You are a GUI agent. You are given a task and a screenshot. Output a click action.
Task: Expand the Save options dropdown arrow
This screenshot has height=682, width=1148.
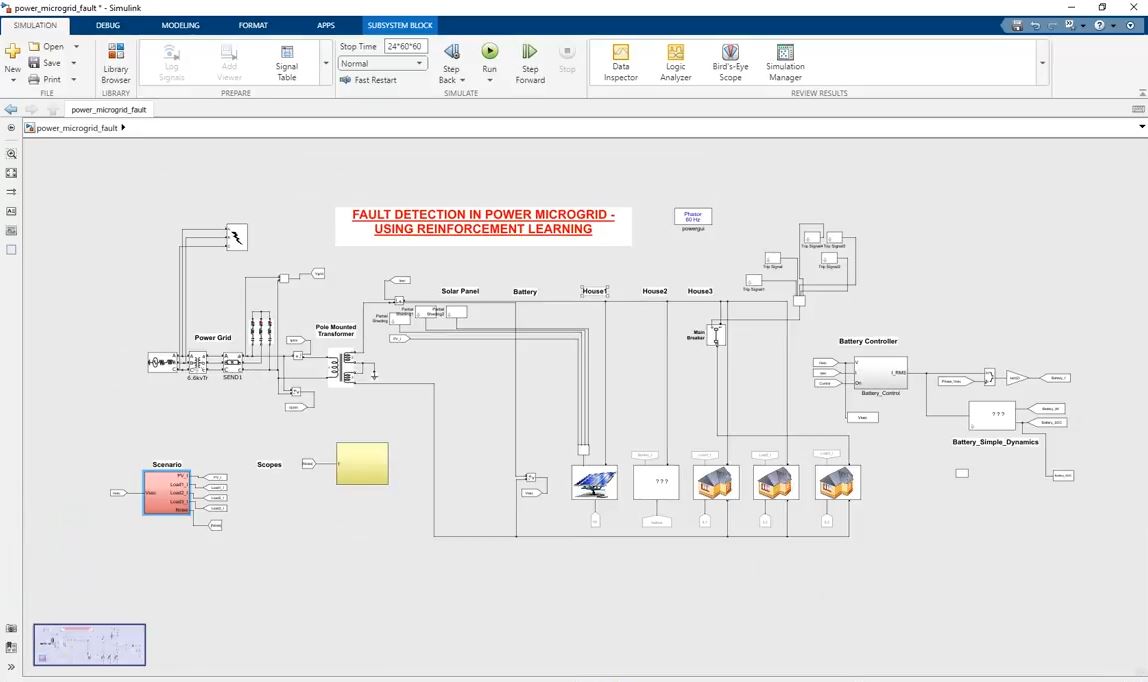74,63
